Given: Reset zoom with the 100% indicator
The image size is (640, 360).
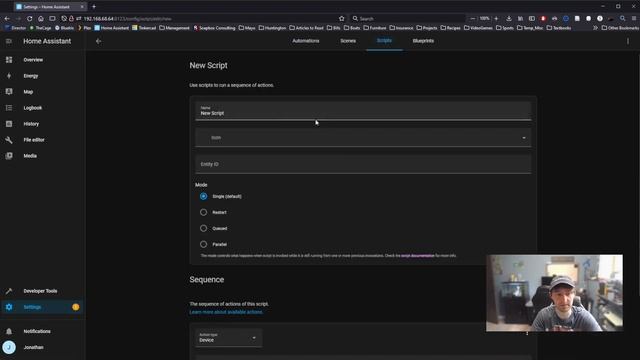Looking at the screenshot, I should click(x=484, y=18).
